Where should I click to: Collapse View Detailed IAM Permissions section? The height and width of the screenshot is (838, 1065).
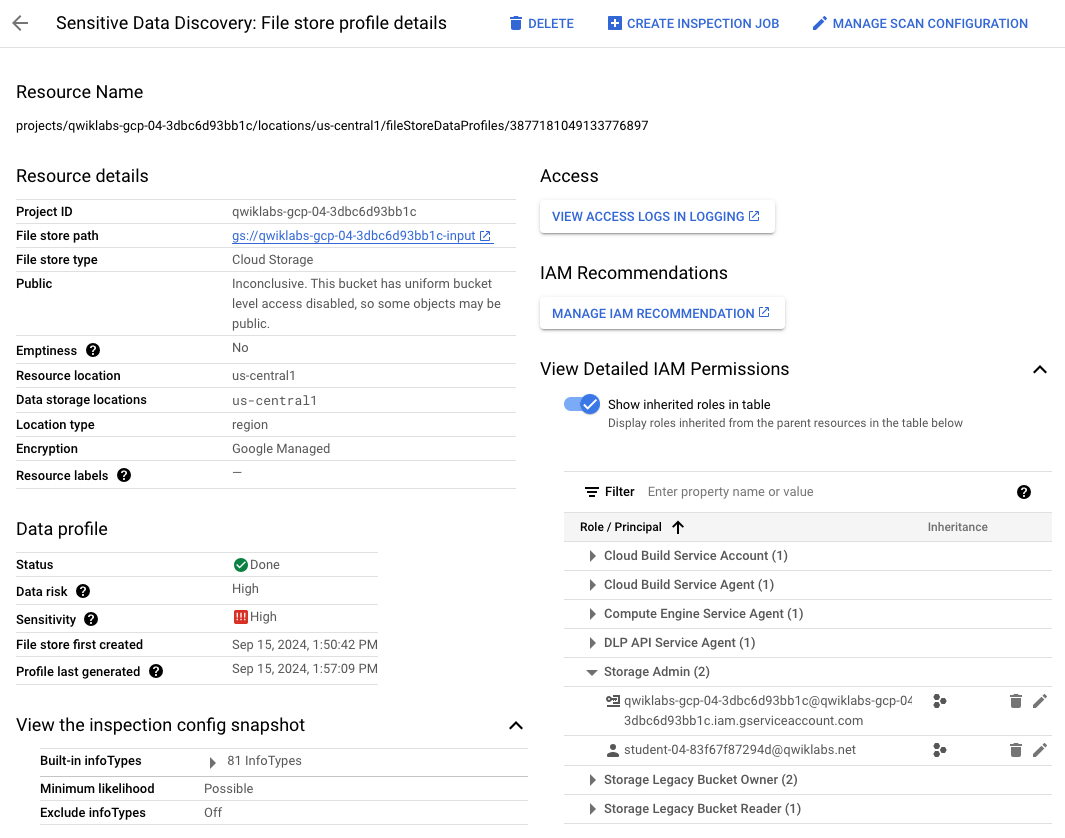(x=1039, y=369)
